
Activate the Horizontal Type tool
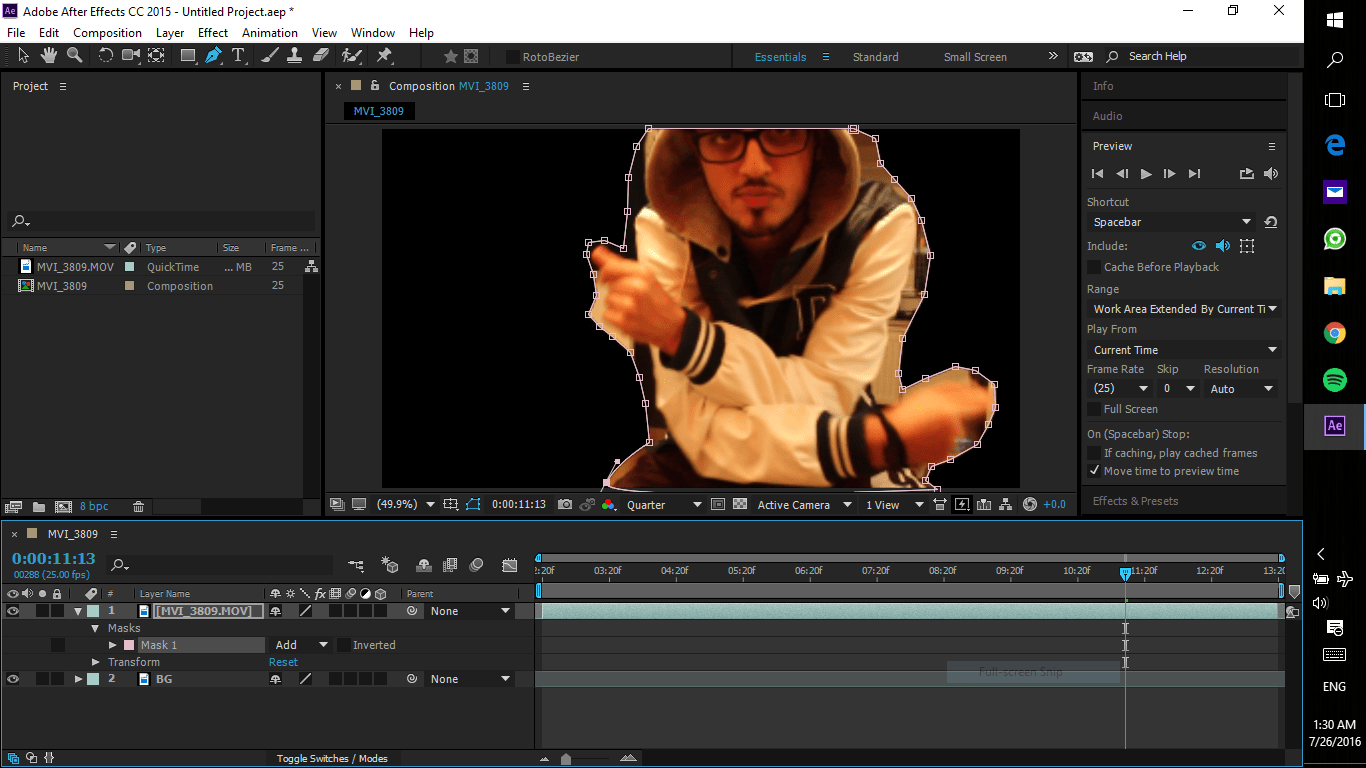[238, 56]
